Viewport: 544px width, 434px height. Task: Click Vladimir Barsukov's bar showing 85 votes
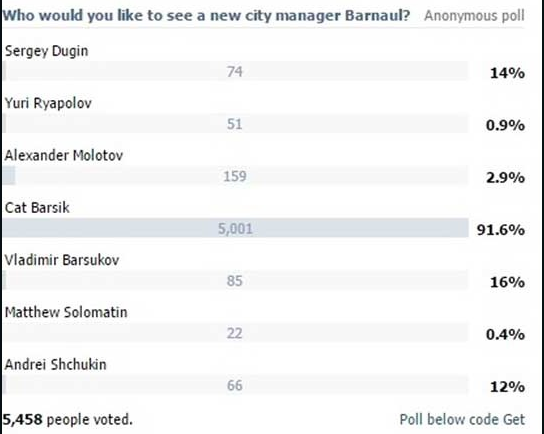coord(236,280)
